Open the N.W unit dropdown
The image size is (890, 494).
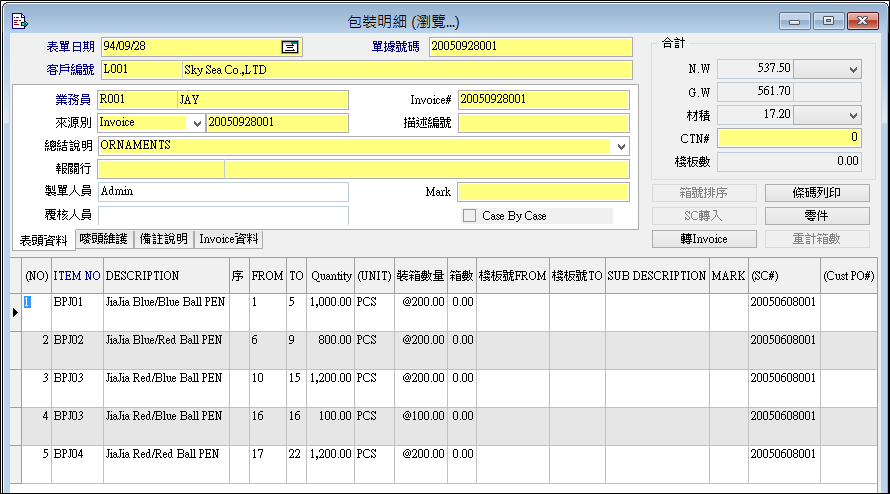853,69
